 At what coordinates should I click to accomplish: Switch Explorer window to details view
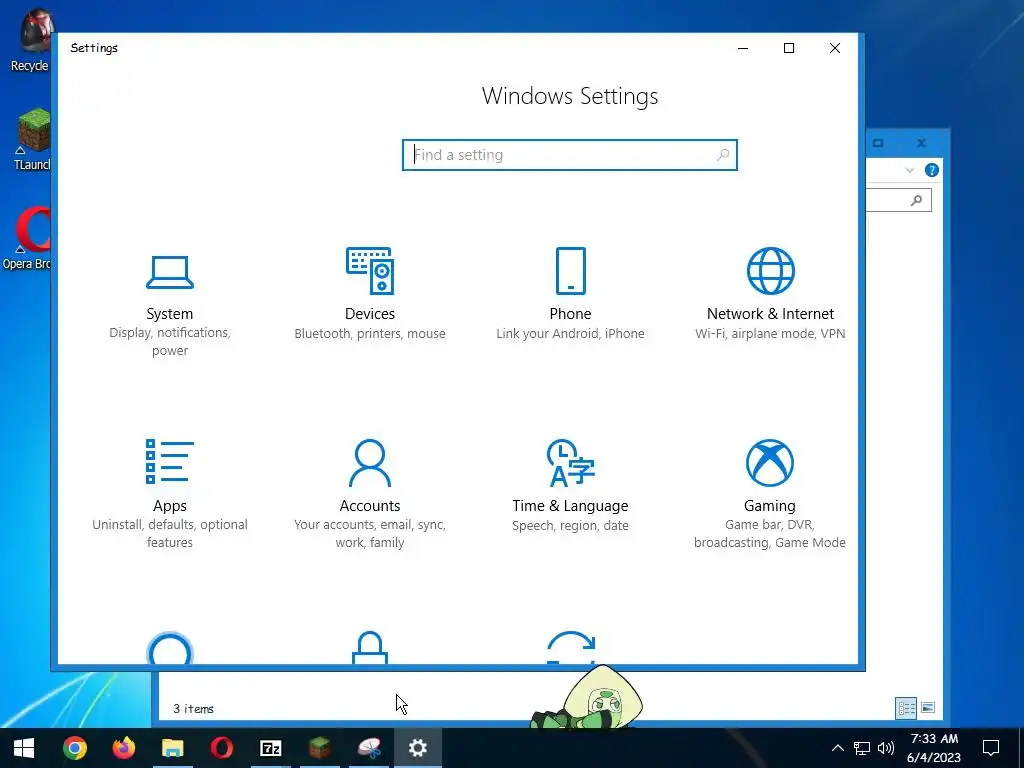pos(906,708)
